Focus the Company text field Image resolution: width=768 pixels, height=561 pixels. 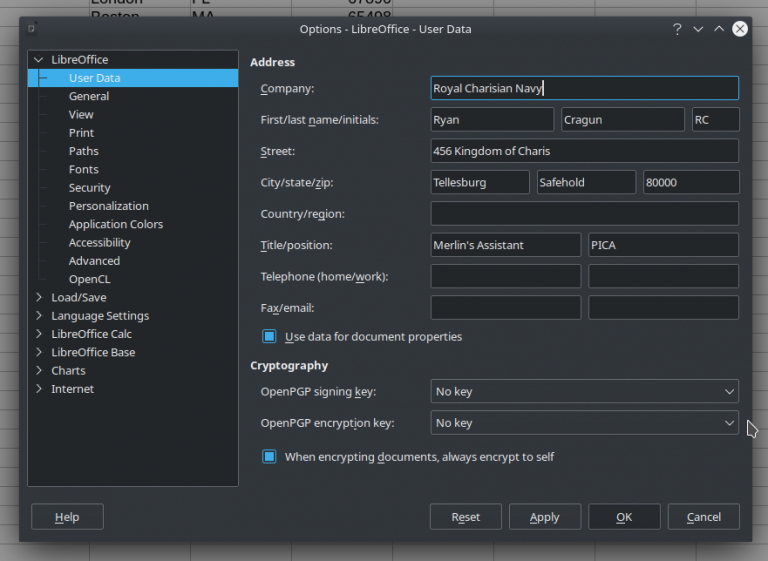pyautogui.click(x=584, y=89)
